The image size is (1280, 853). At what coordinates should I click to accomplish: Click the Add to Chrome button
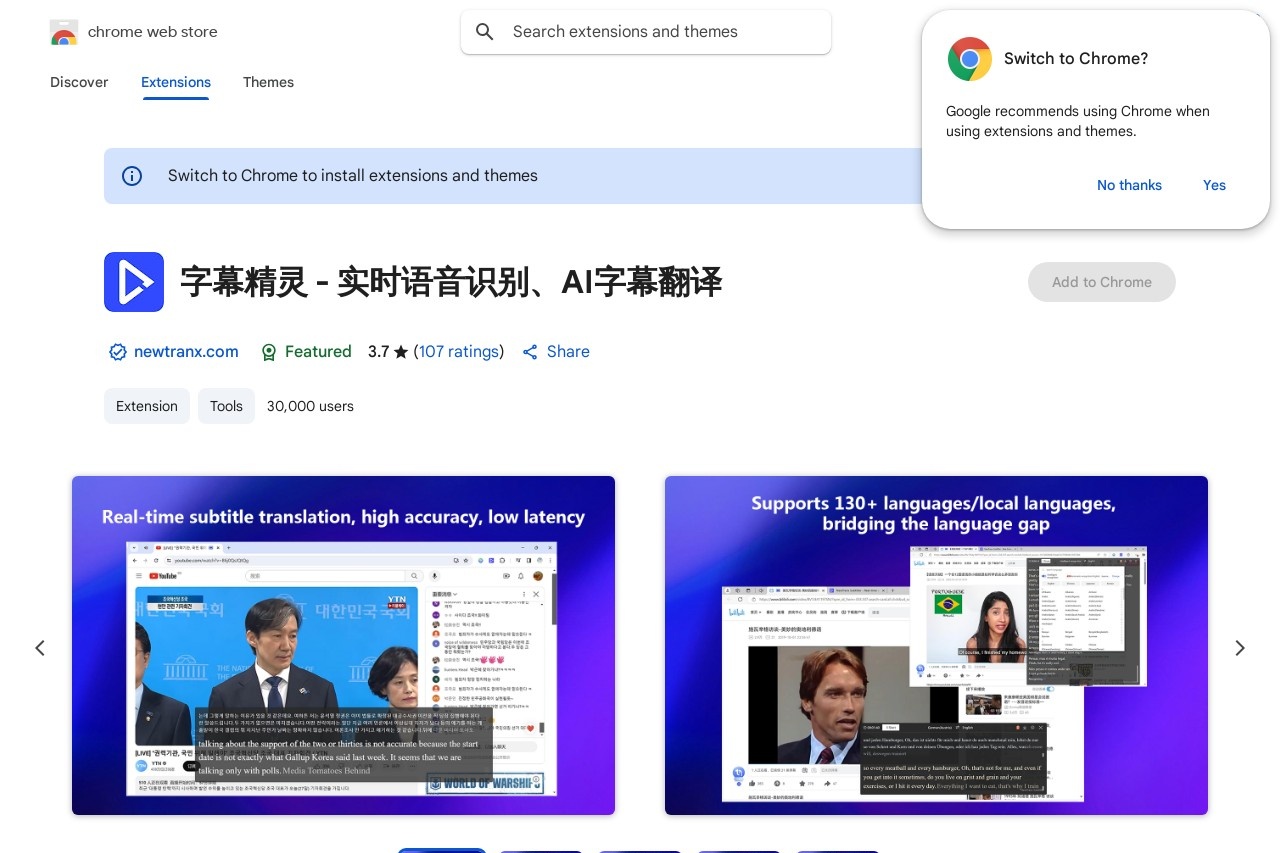(1102, 282)
